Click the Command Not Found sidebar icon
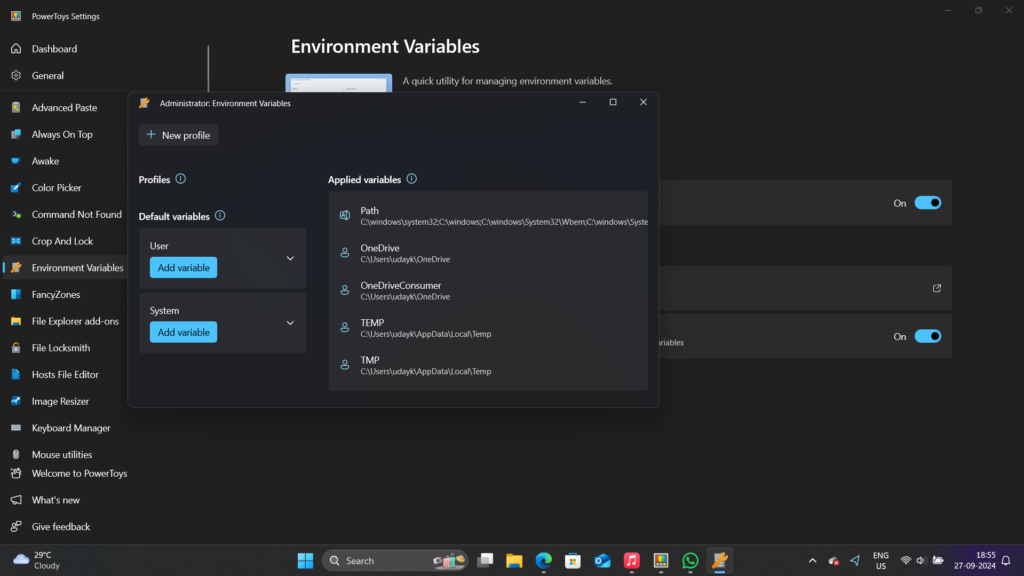The image size is (1024, 576). [16, 214]
